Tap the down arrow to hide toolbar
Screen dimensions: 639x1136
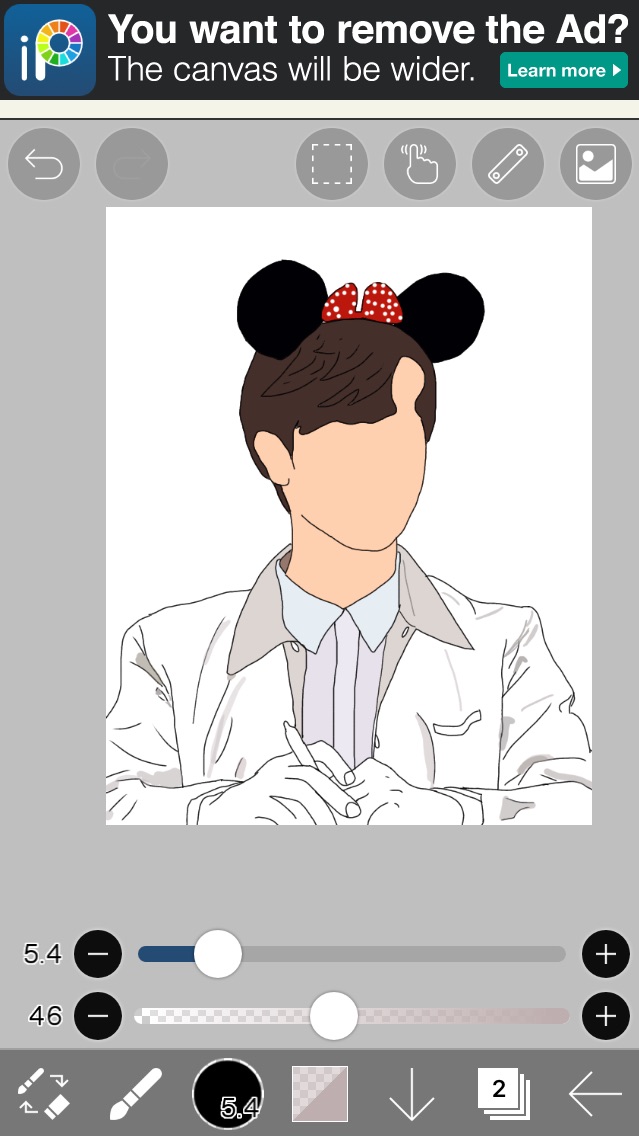tap(412, 1093)
